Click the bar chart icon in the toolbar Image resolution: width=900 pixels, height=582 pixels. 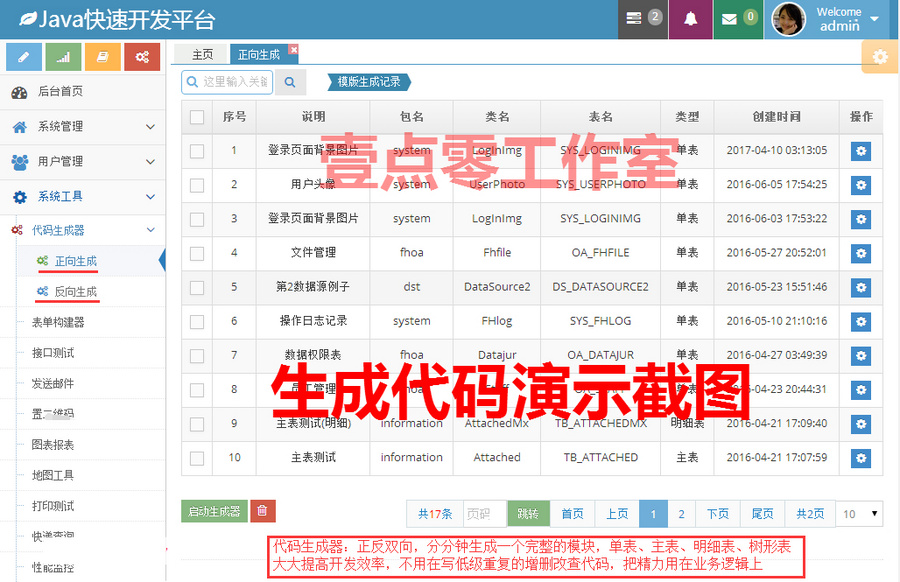pyautogui.click(x=63, y=57)
